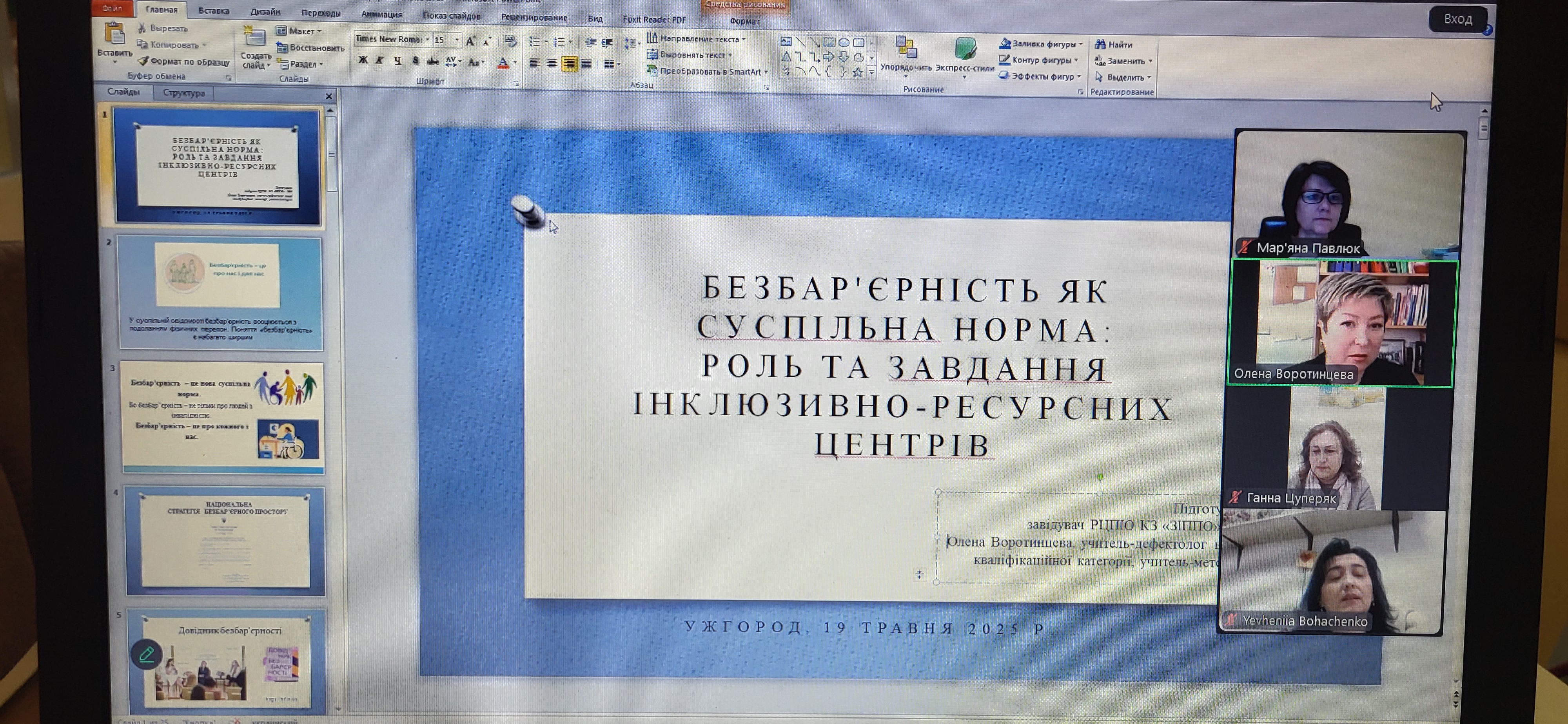Toggle italic (К) formatting
Image resolution: width=1568 pixels, height=724 pixels.
pos(380,60)
